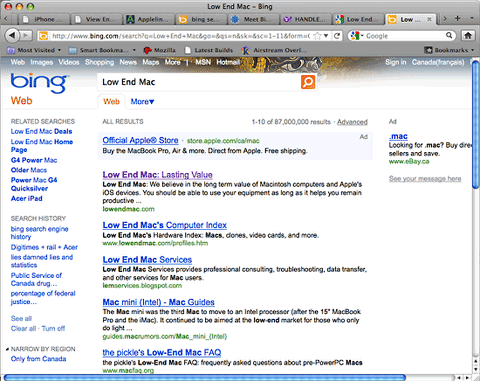Open Shopping in Bing top navigation
Screen dimensions: 480x381
coord(99,62)
